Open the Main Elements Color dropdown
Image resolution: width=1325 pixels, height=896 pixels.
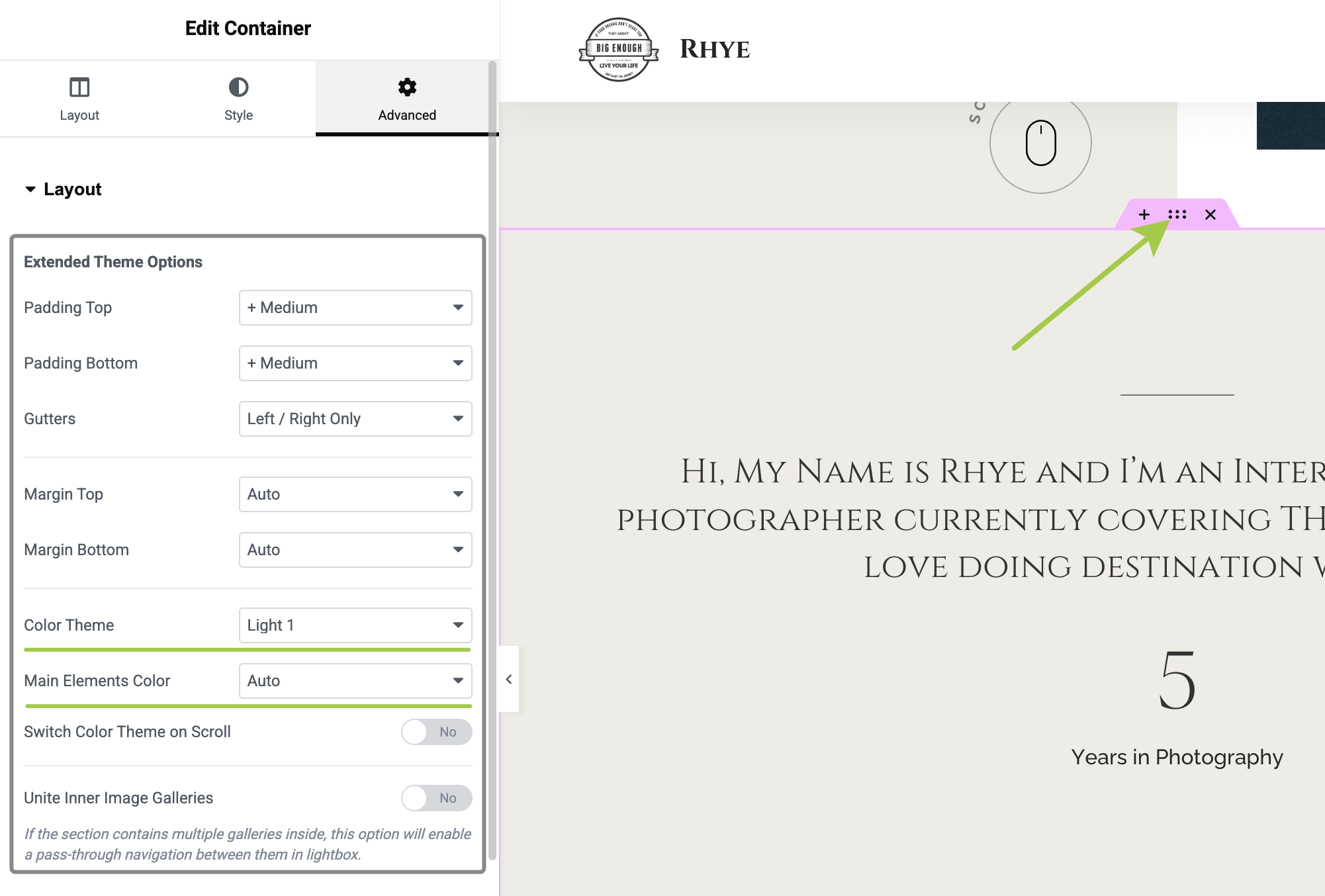pos(355,681)
